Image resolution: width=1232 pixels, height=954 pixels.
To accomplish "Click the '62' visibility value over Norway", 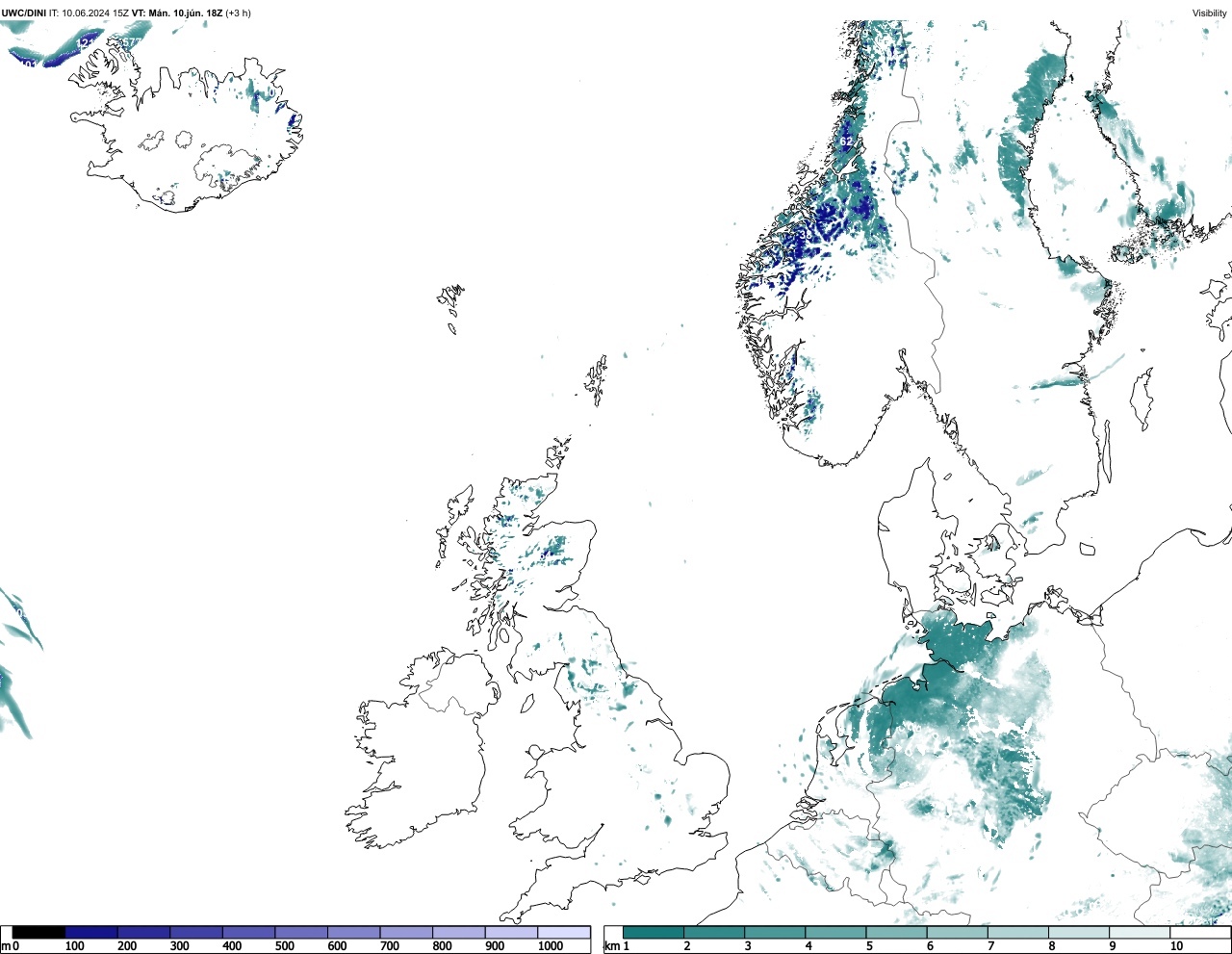I will pyautogui.click(x=847, y=142).
